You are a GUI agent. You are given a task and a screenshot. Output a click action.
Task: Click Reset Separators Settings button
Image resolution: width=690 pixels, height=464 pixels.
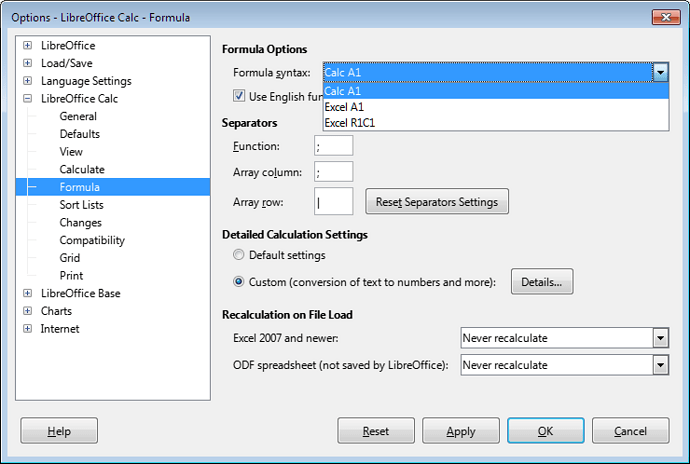[x=437, y=202]
